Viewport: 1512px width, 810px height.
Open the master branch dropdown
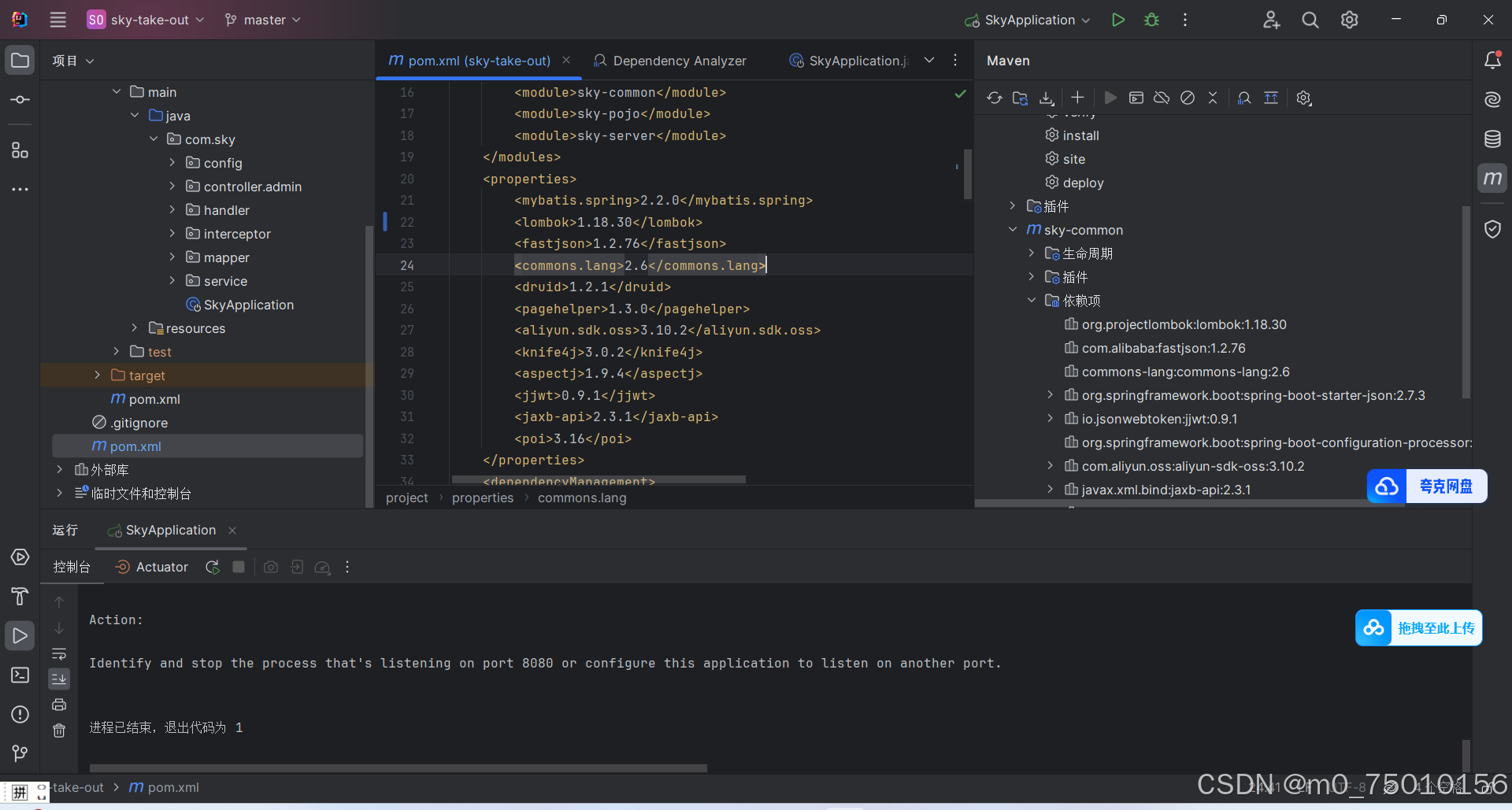point(262,20)
